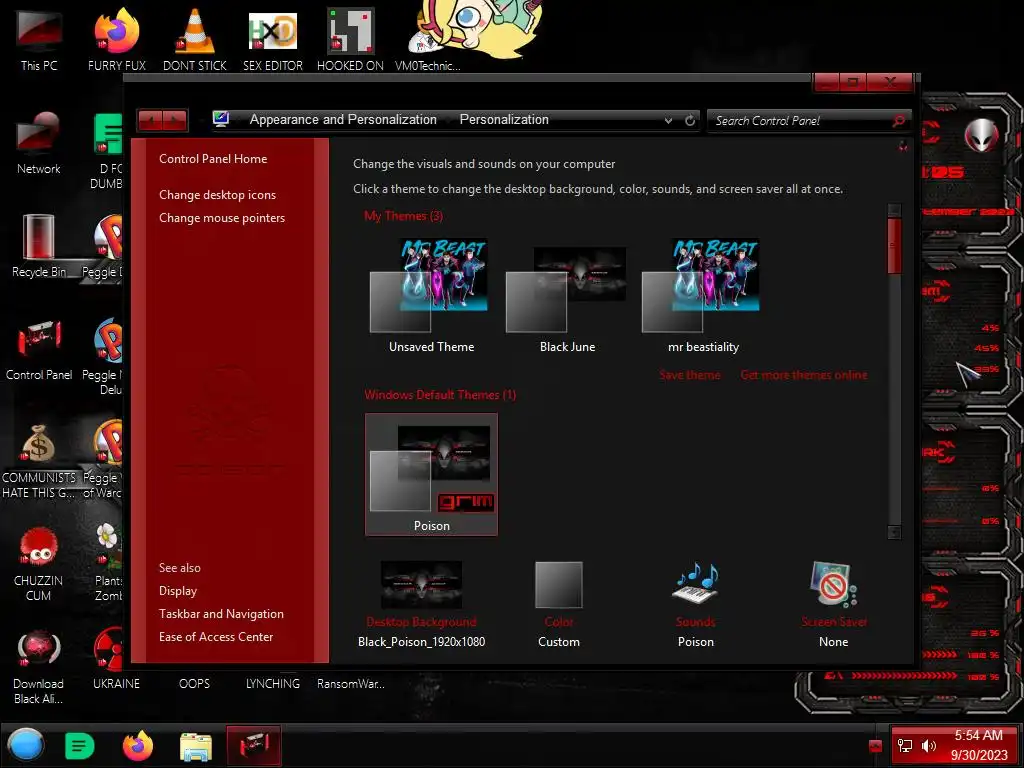
Task: Open the green notes app on taskbar
Action: tap(80, 746)
